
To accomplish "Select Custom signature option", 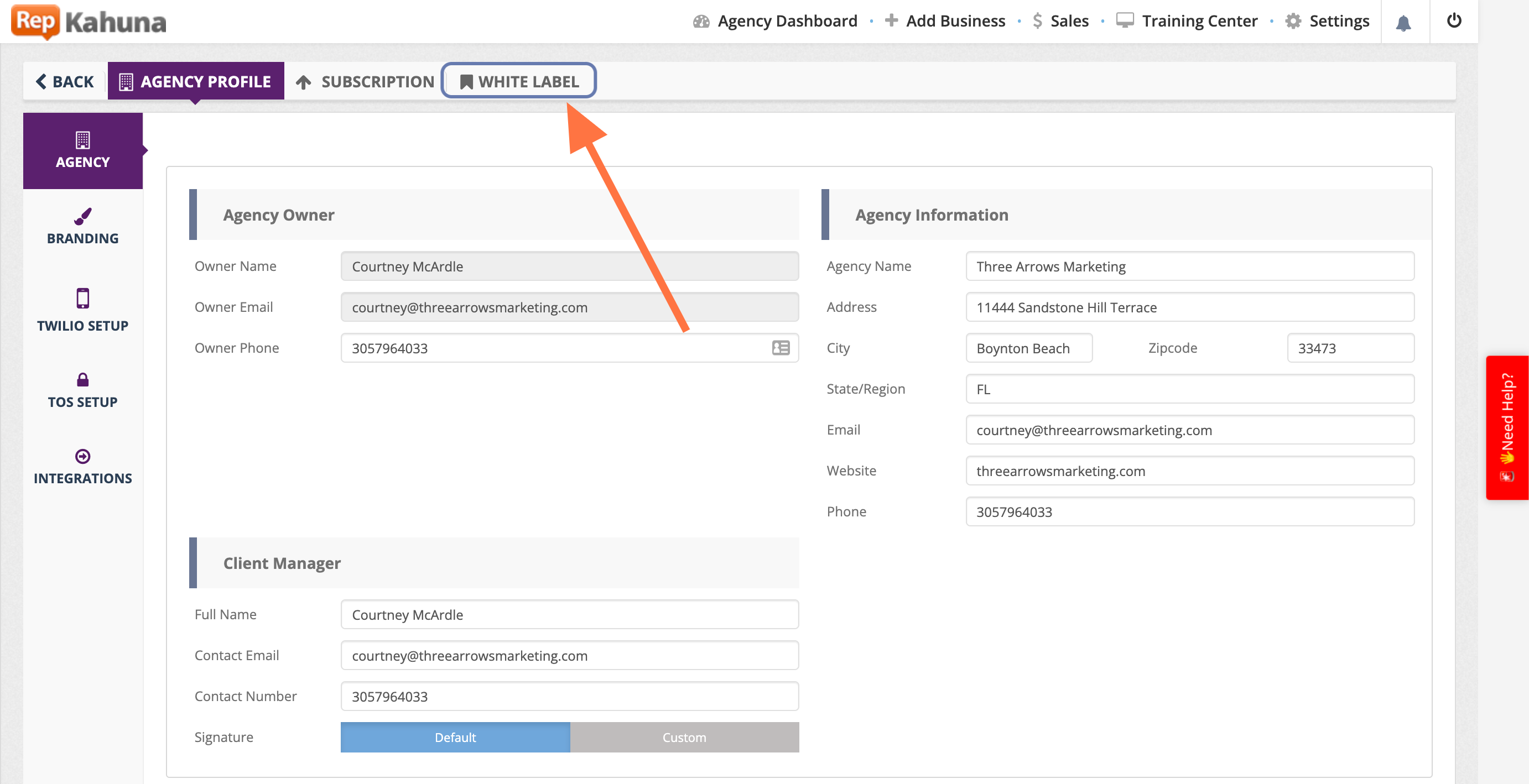I will point(684,737).
